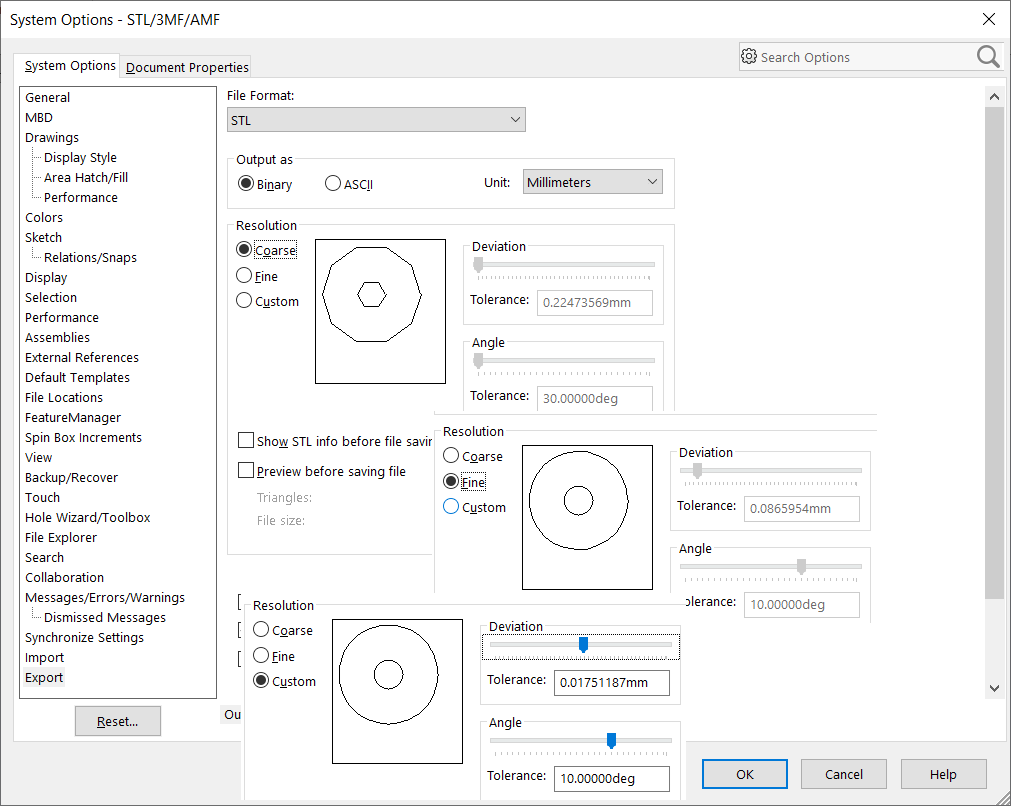Click the gear icon in Search Options

point(749,57)
